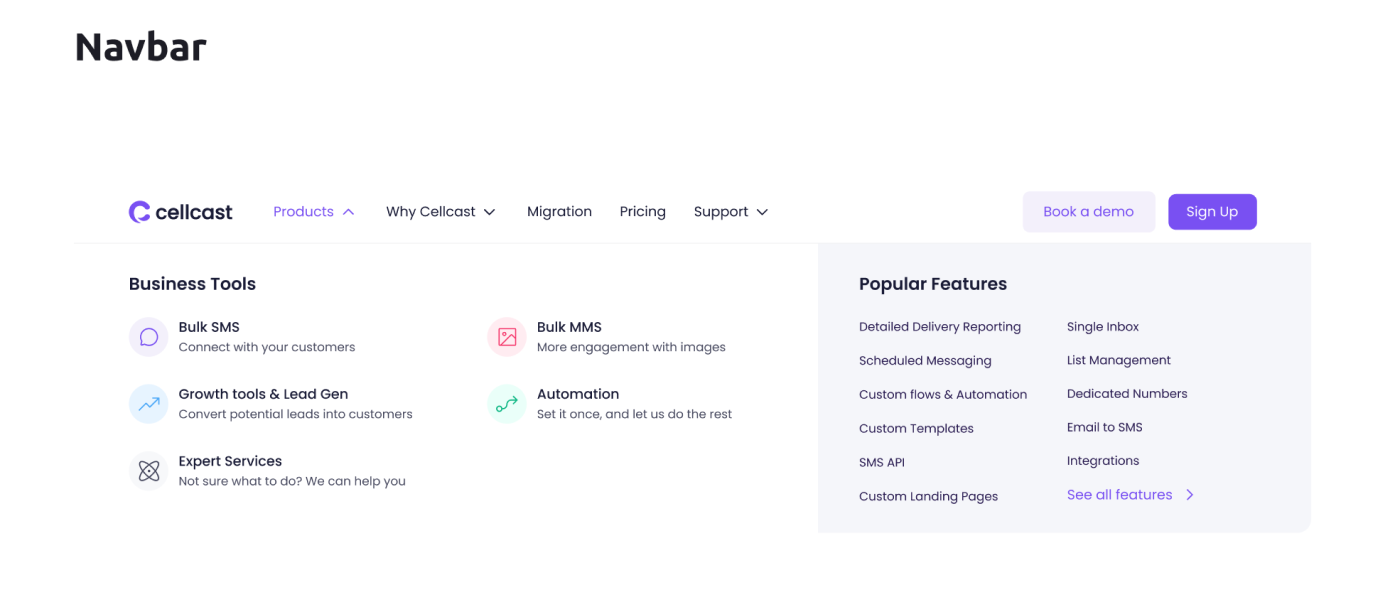This screenshot has height=597, width=1400.
Task: Open the Migration menu item
Action: point(559,212)
